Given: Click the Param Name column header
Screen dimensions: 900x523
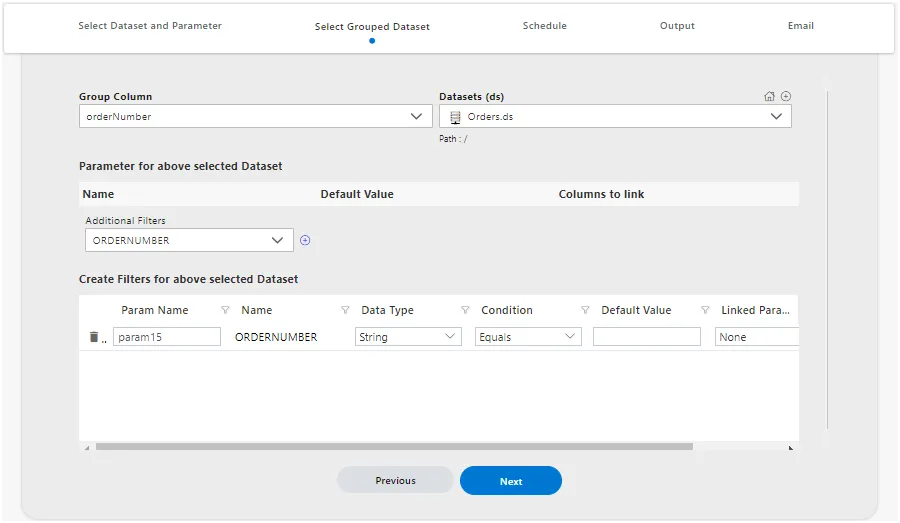Looking at the screenshot, I should coord(154,310).
